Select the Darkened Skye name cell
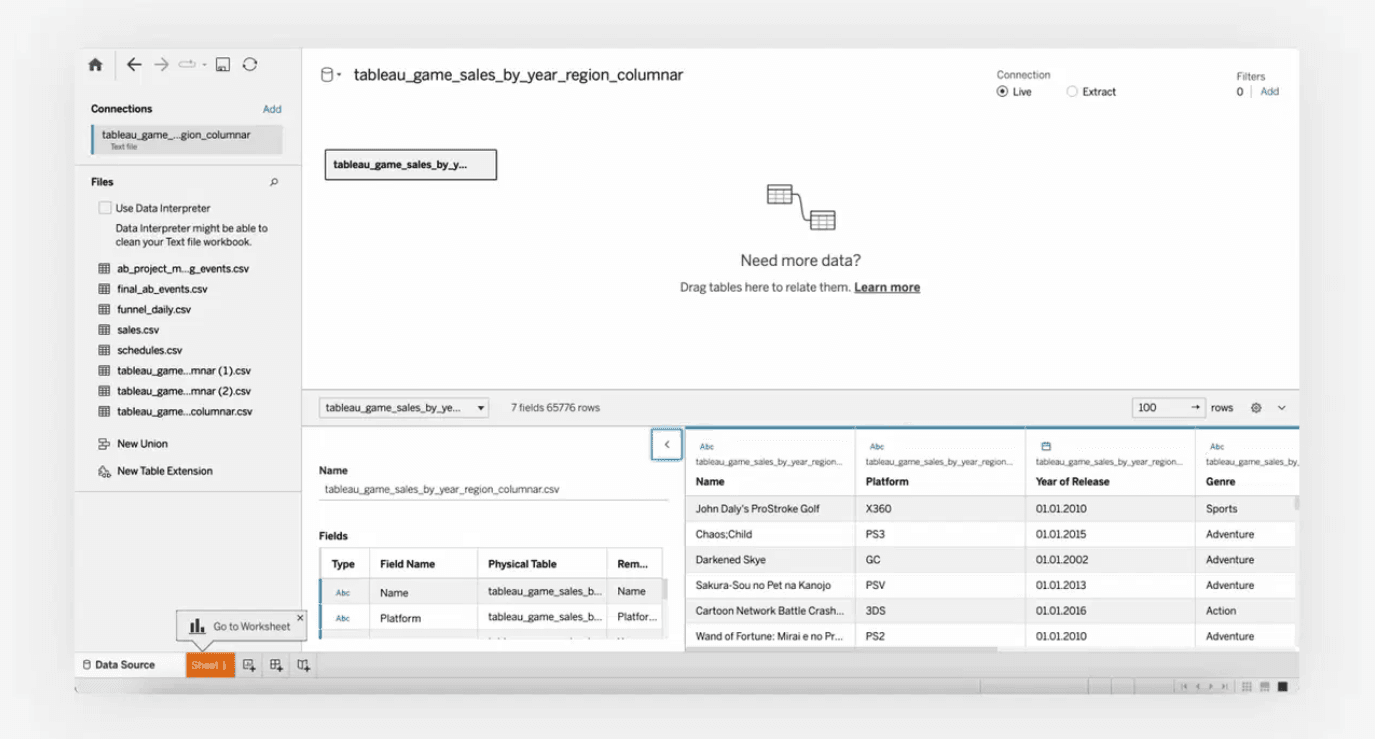1375x739 pixels. 770,560
